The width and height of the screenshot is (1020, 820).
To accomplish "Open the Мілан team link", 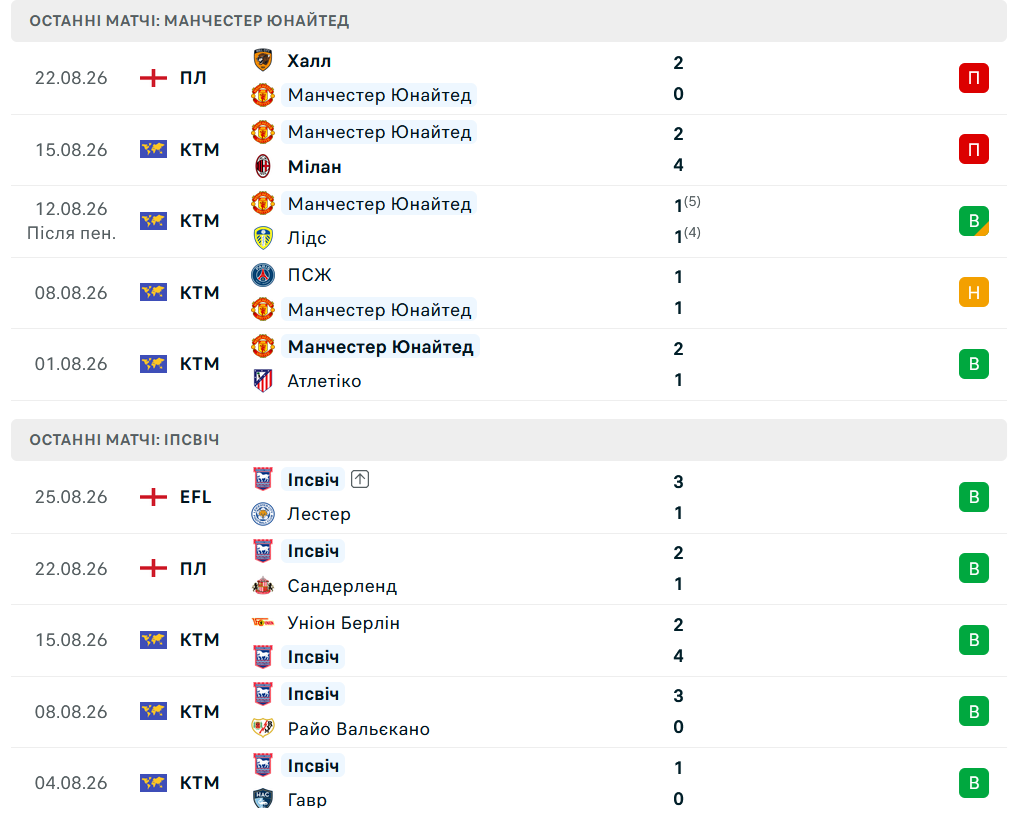I will [x=314, y=167].
